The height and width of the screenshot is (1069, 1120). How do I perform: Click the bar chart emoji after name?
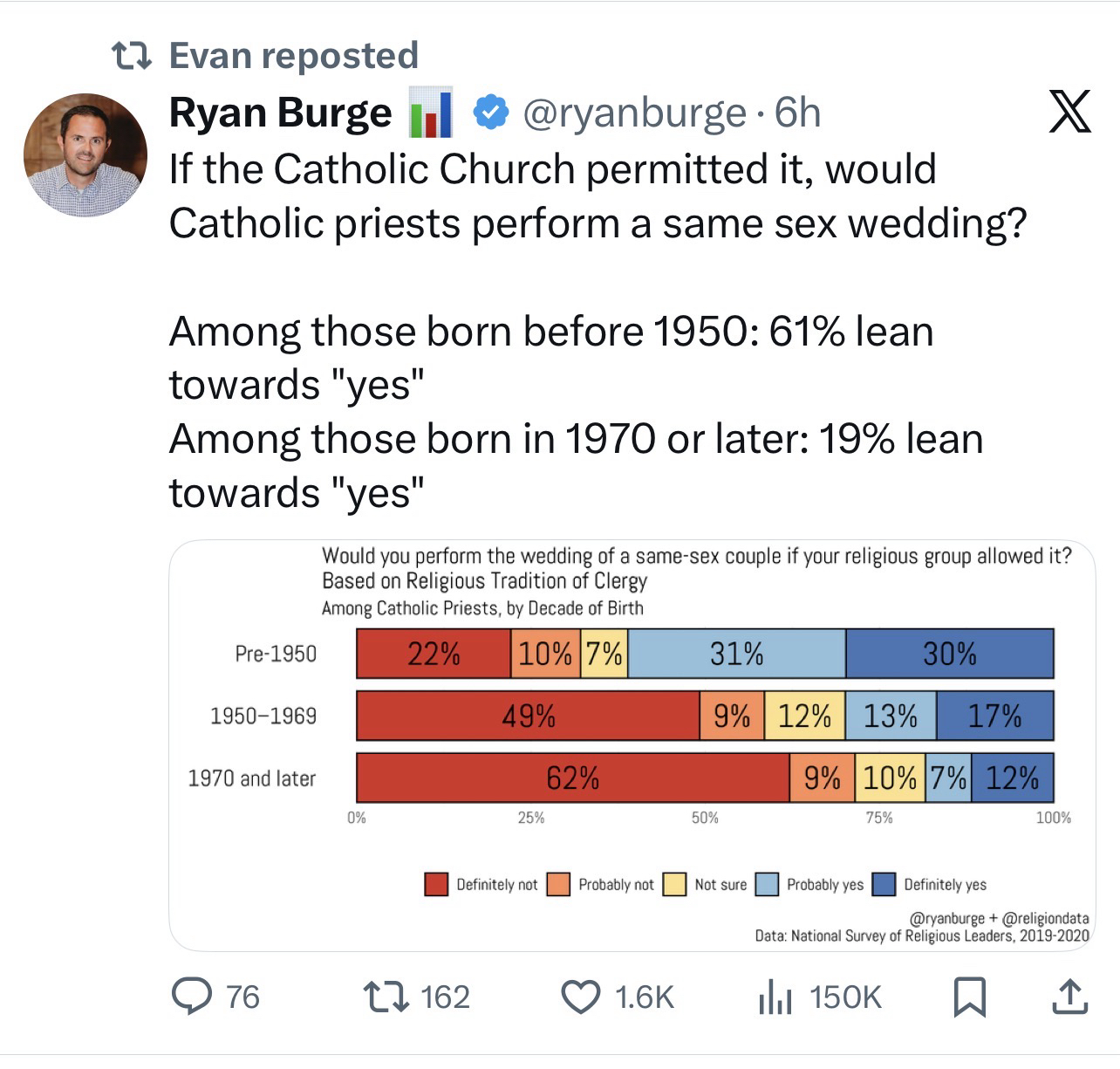432,113
